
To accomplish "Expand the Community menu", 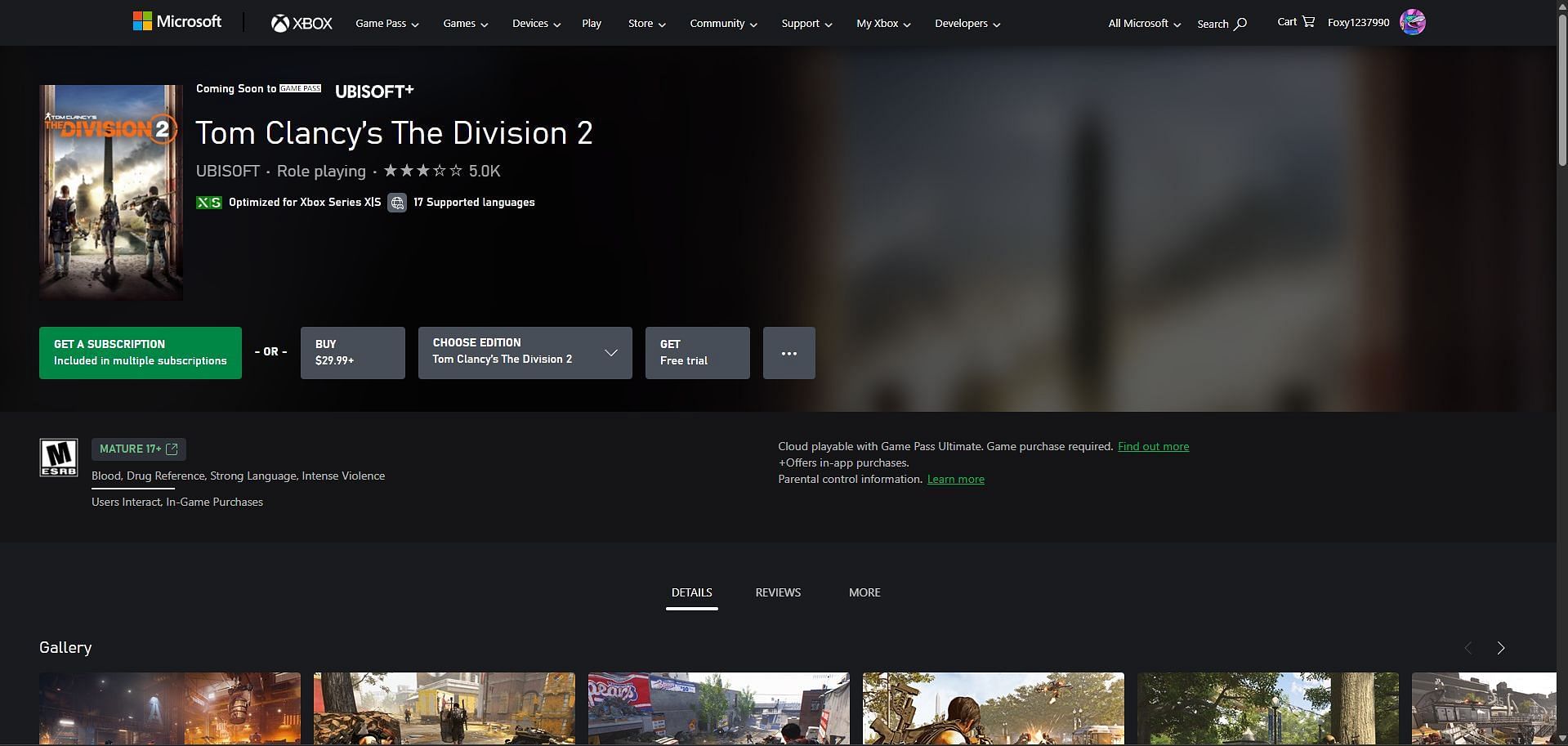I will pyautogui.click(x=723, y=24).
